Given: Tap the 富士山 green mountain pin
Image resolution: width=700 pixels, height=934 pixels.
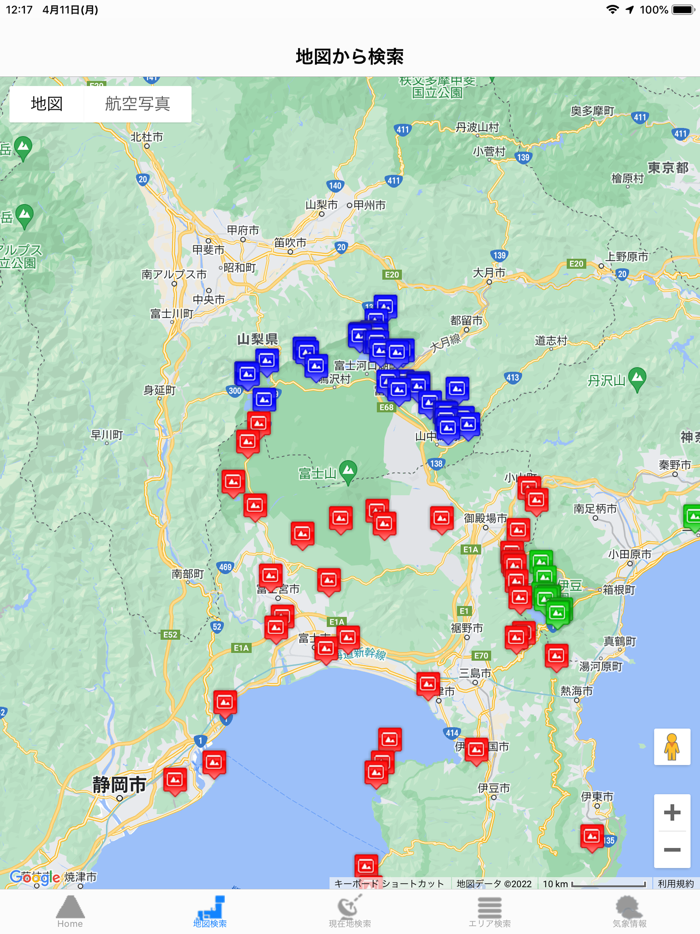Looking at the screenshot, I should (348, 472).
